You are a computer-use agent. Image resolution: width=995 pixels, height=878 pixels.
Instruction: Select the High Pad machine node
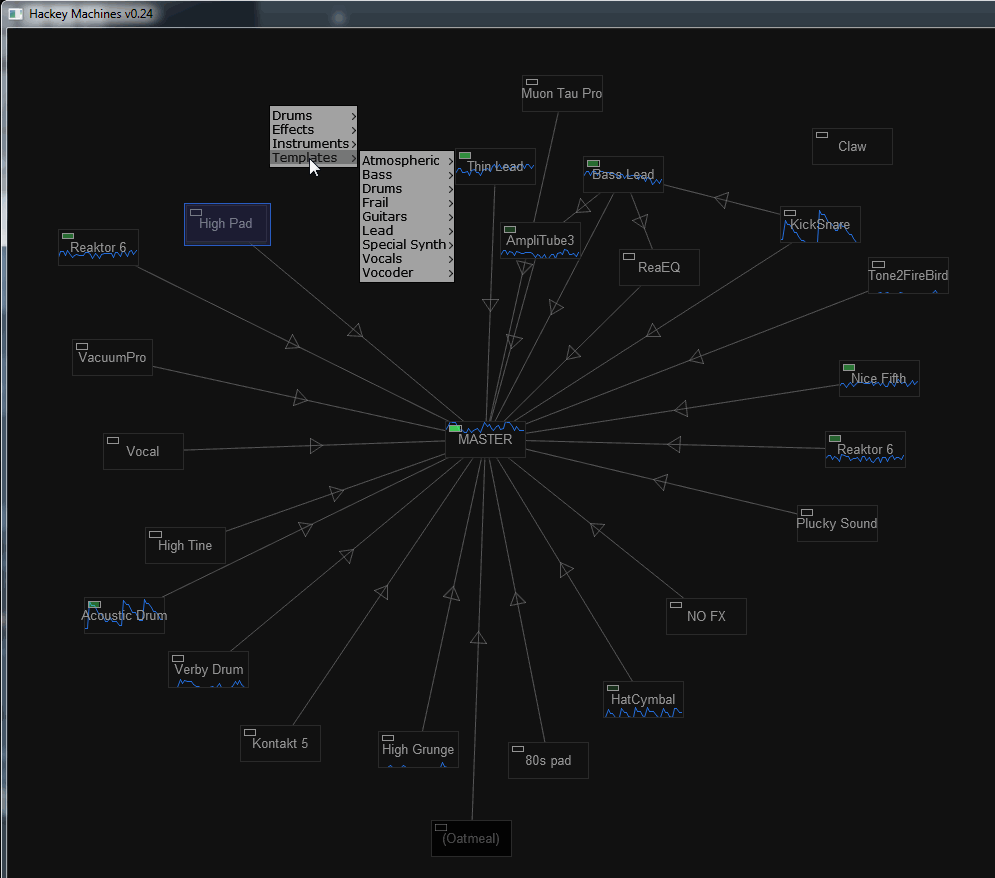click(x=227, y=224)
